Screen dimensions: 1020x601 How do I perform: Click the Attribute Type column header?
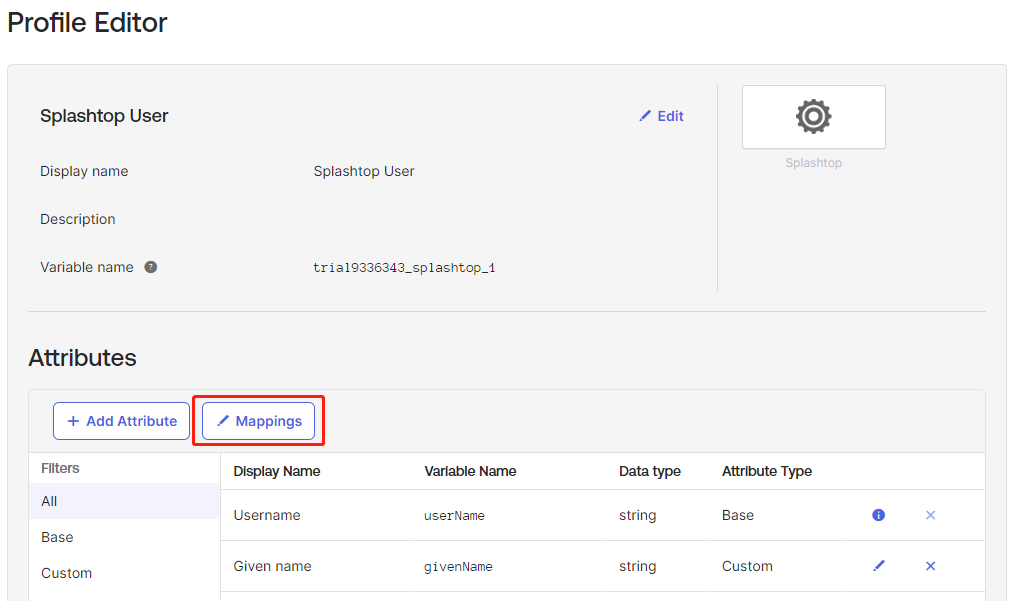[x=767, y=471]
